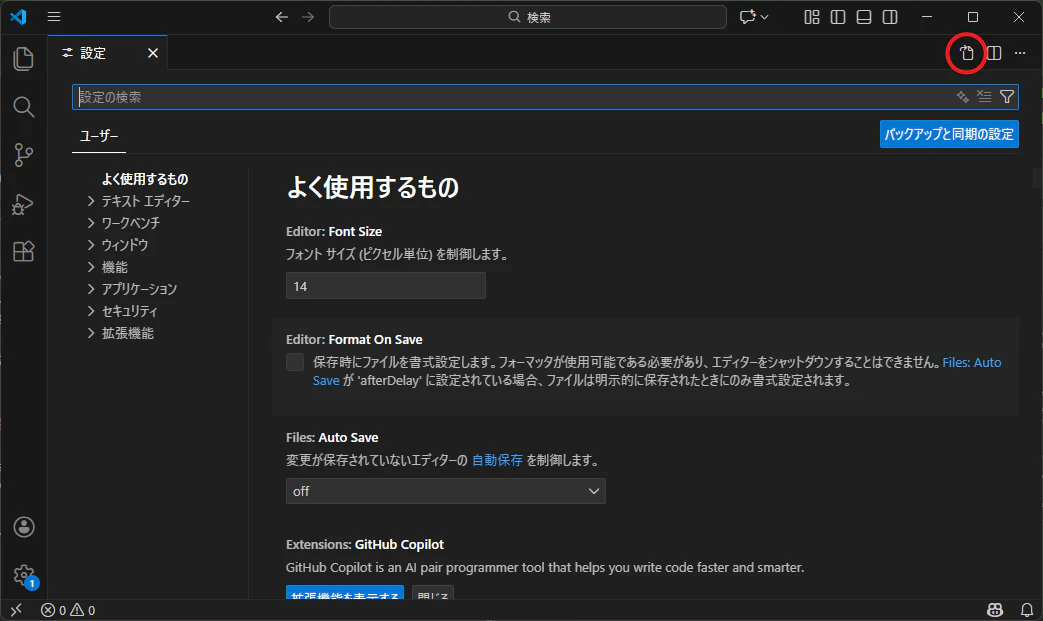Image resolution: width=1043 pixels, height=621 pixels.
Task: Open the Explorer view in the activity bar
Action: [x=23, y=59]
